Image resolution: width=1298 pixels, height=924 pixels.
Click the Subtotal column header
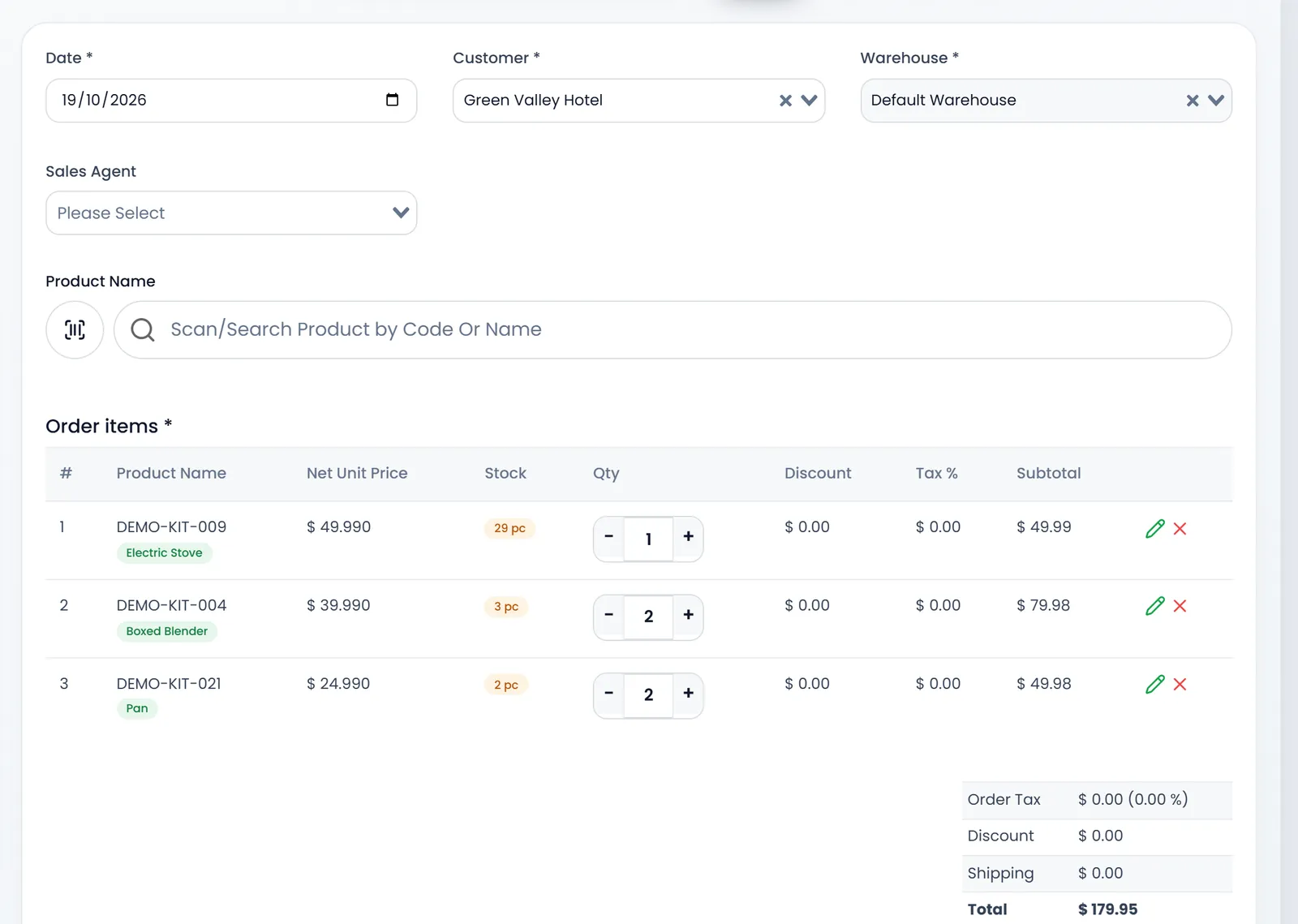(x=1048, y=473)
